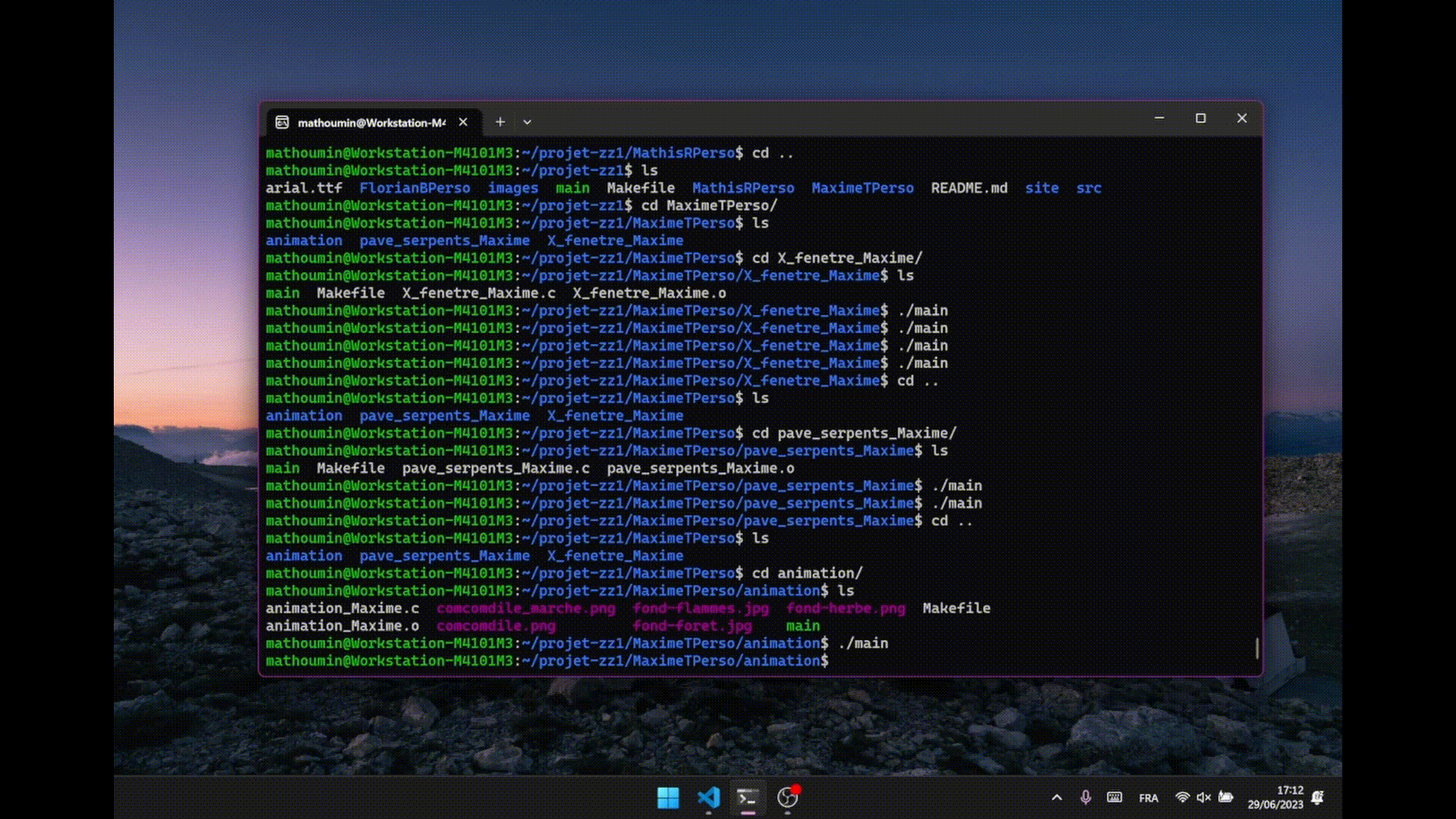Launch Visual Studio Code from taskbar
The image size is (1456, 819).
(x=708, y=798)
